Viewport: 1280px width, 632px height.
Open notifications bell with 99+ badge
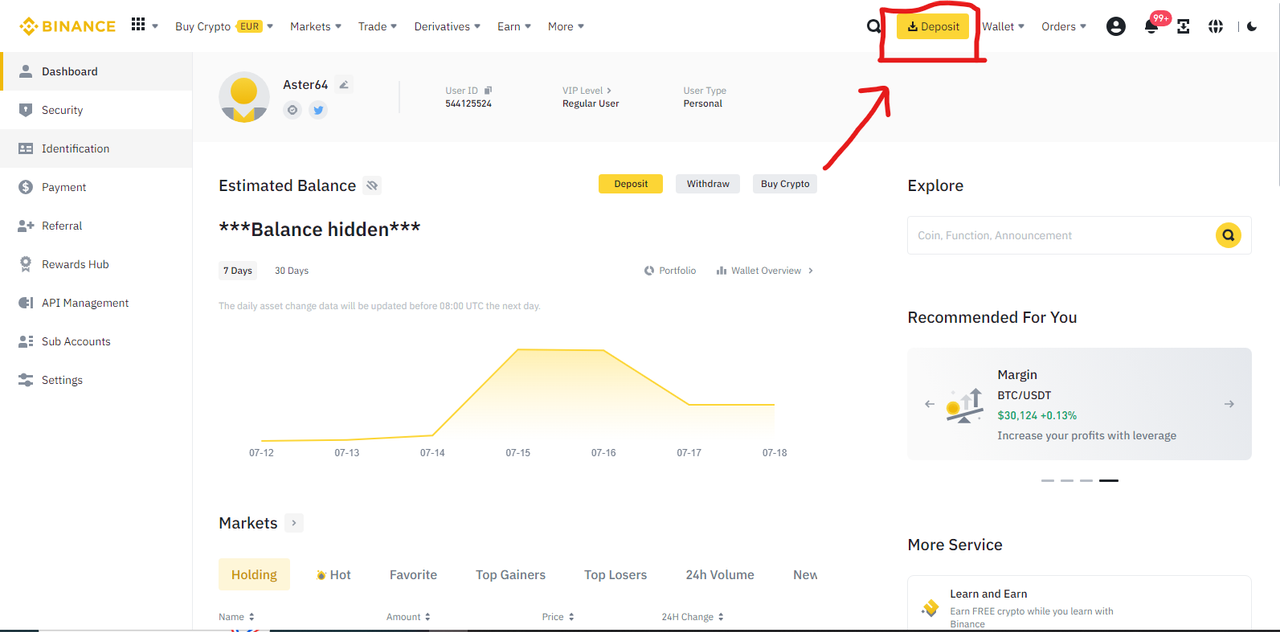tap(1152, 26)
